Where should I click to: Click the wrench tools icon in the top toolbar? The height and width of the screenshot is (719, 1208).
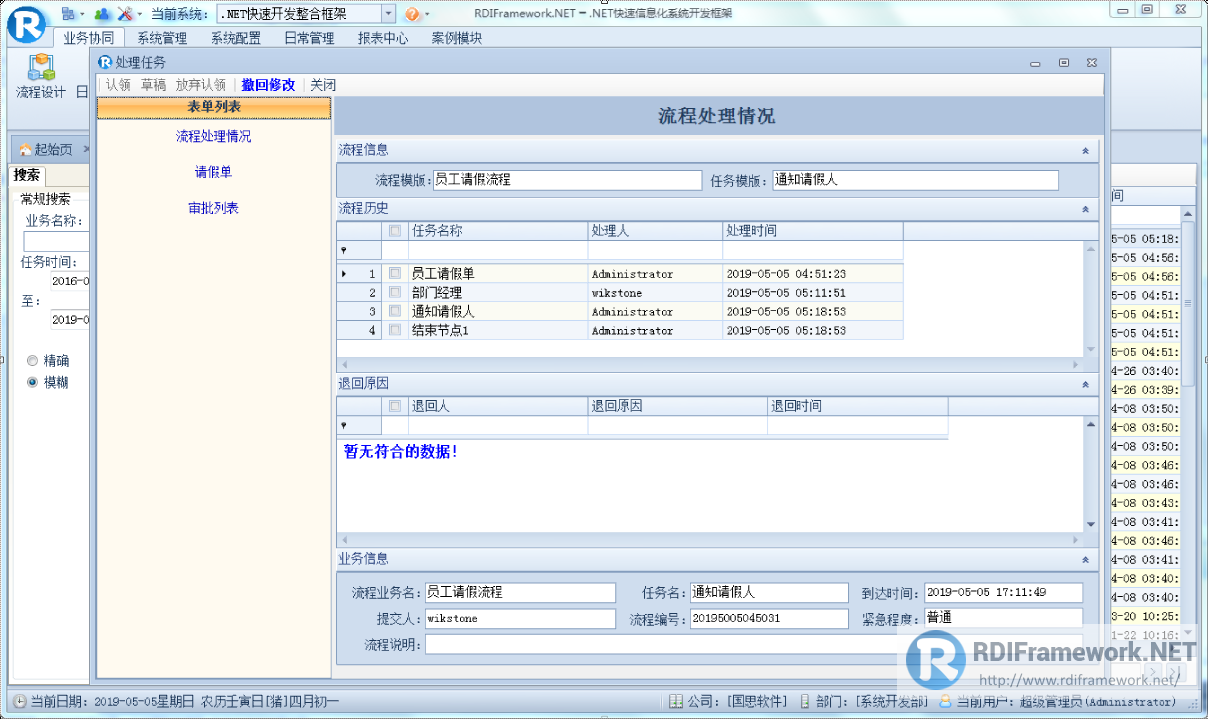pyautogui.click(x=124, y=13)
